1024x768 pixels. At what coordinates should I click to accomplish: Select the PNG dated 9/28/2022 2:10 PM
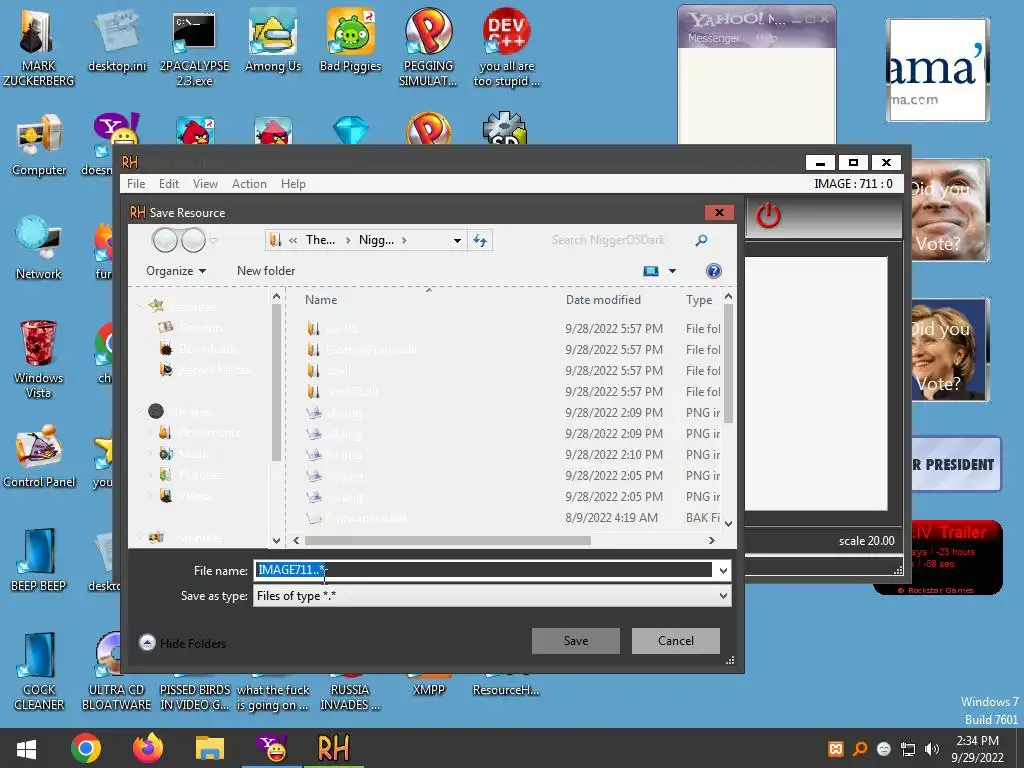click(513, 455)
